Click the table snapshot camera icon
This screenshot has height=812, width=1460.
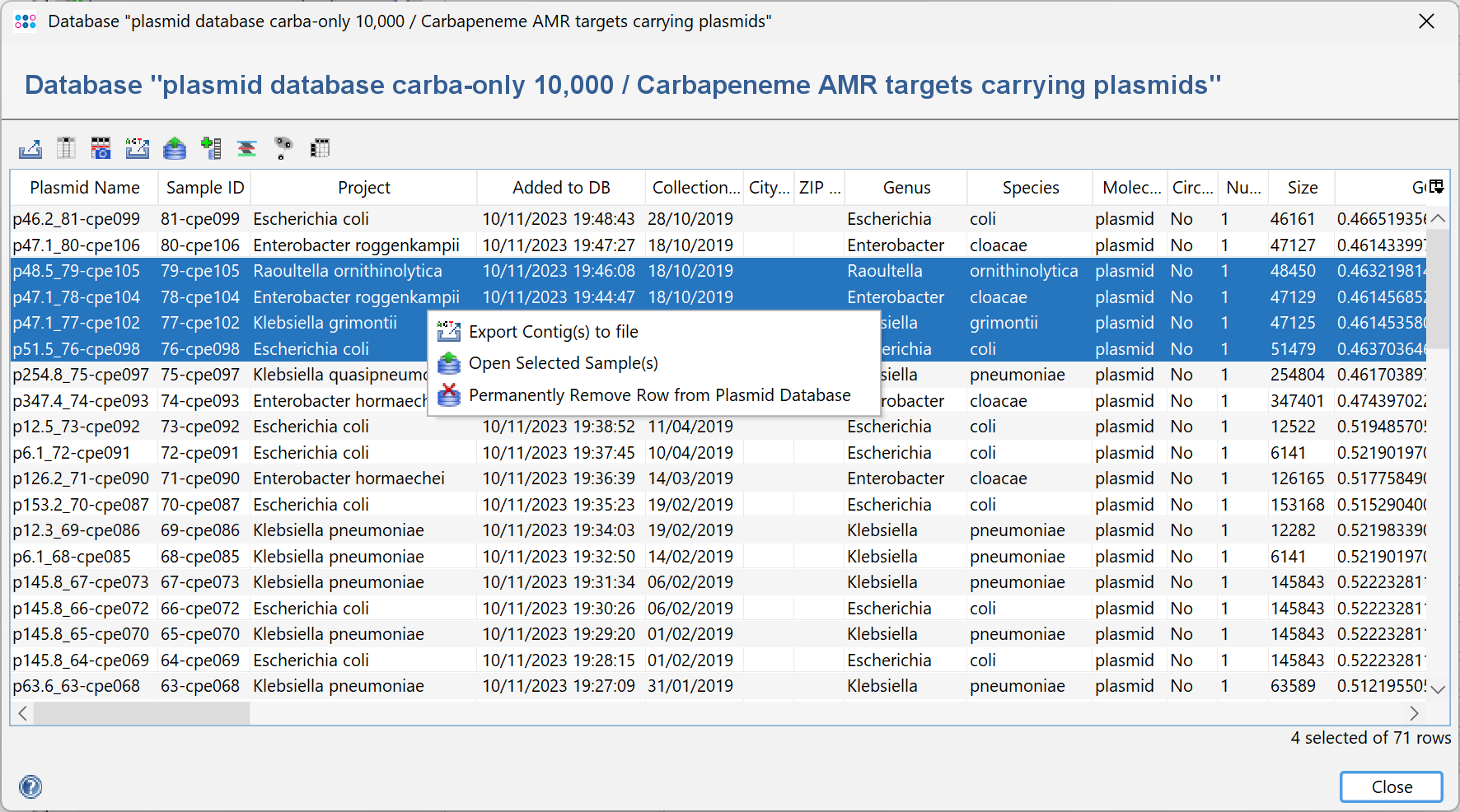tap(101, 148)
